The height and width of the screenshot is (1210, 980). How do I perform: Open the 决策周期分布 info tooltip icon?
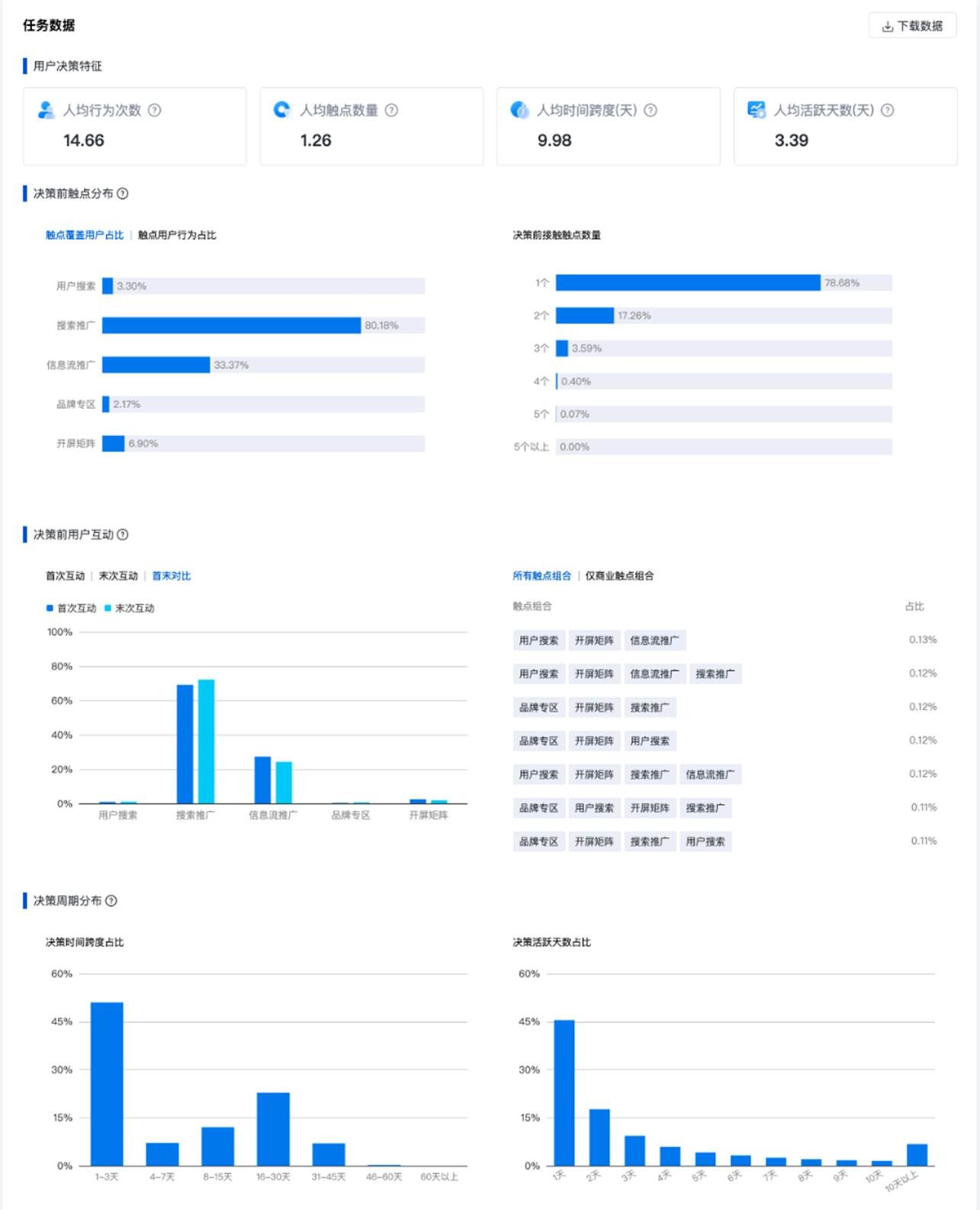pyautogui.click(x=111, y=901)
